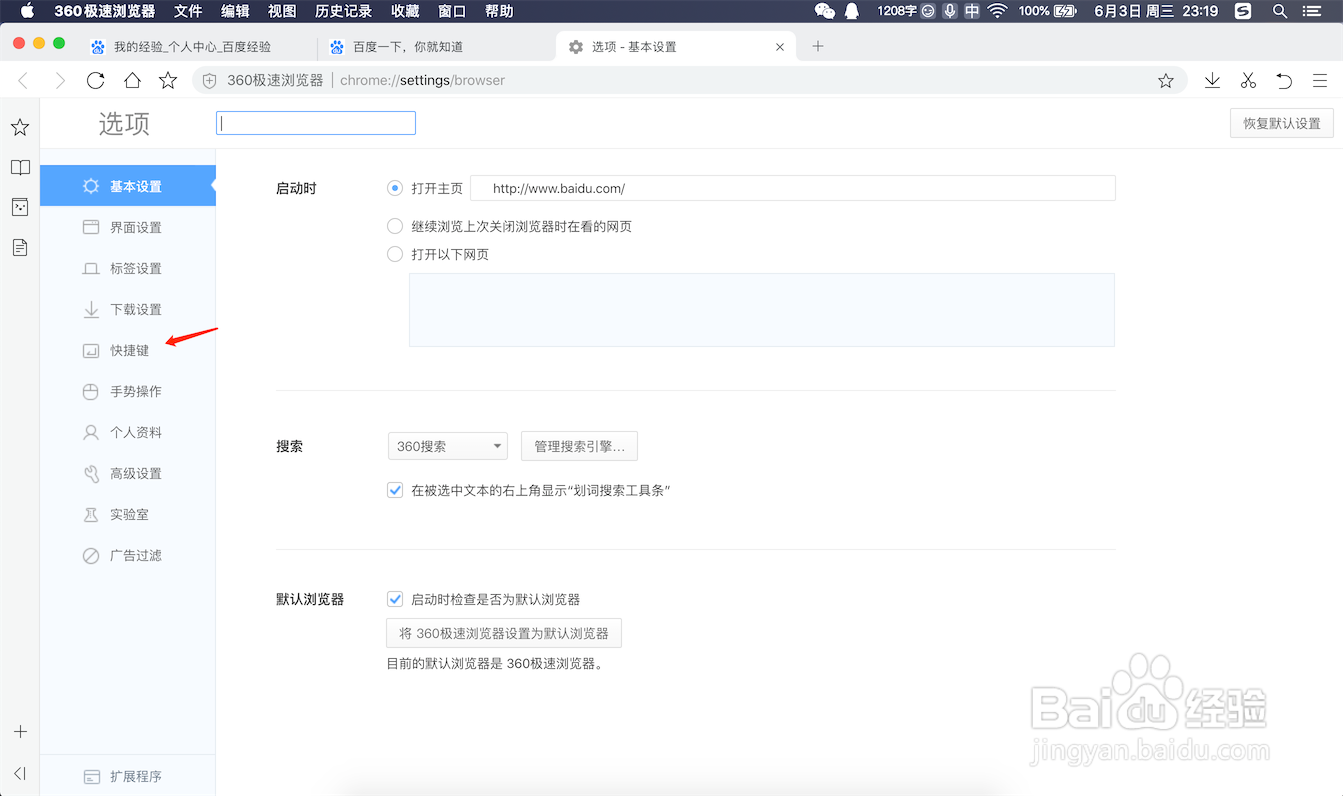The image size is (1343, 796).
Task: Open the 360搜索 search engine dropdown
Action: pyautogui.click(x=447, y=446)
